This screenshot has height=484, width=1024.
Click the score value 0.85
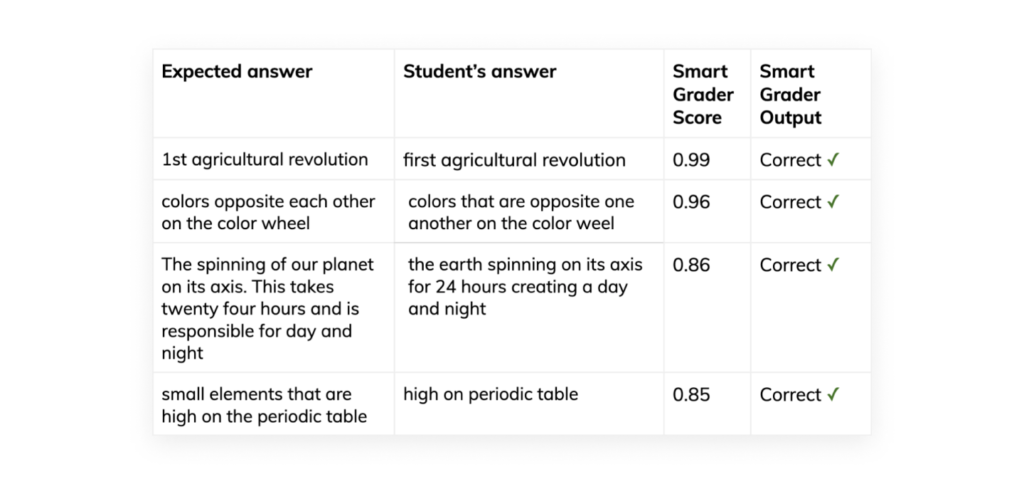691,395
